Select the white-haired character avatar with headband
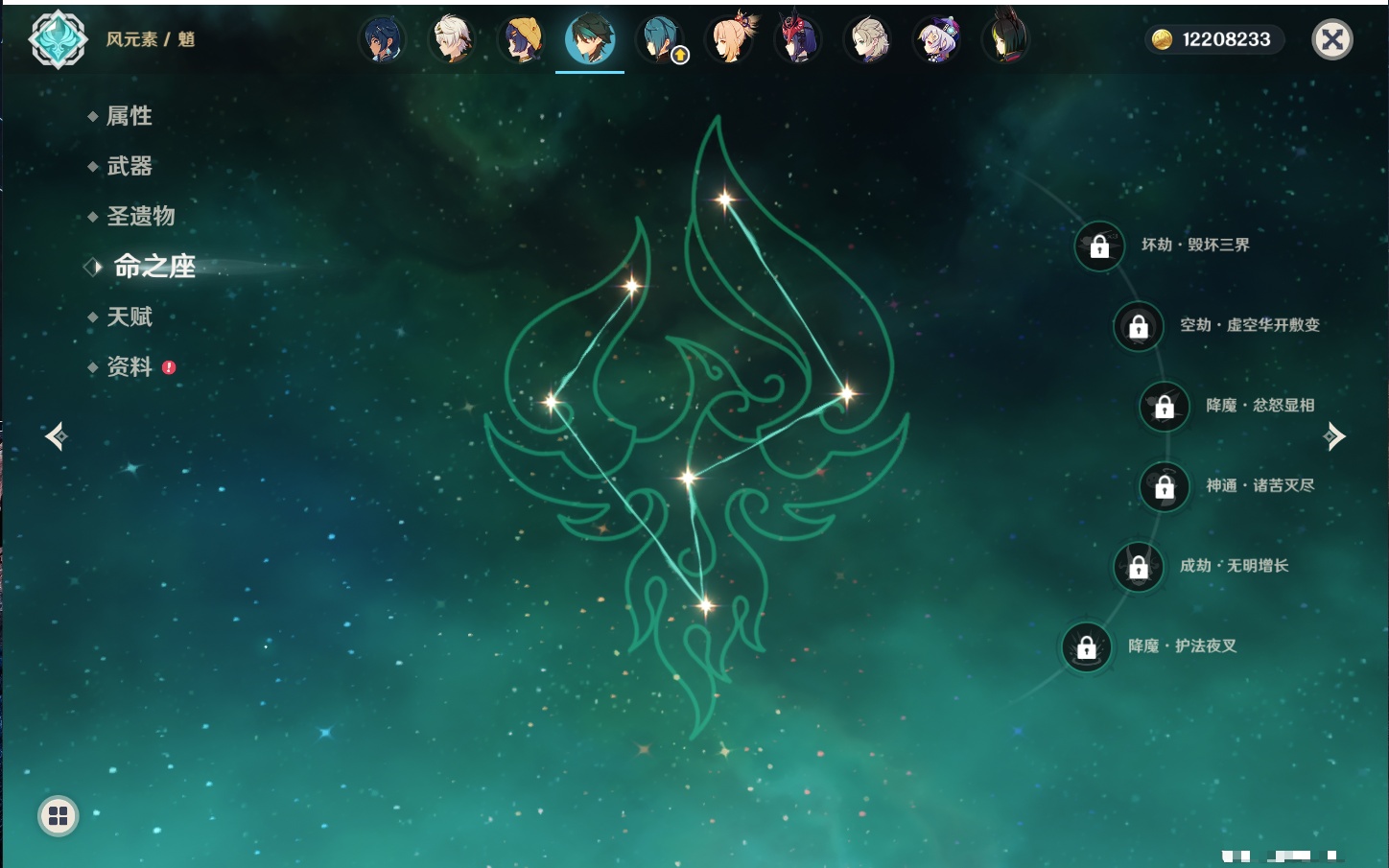 pyautogui.click(x=452, y=40)
